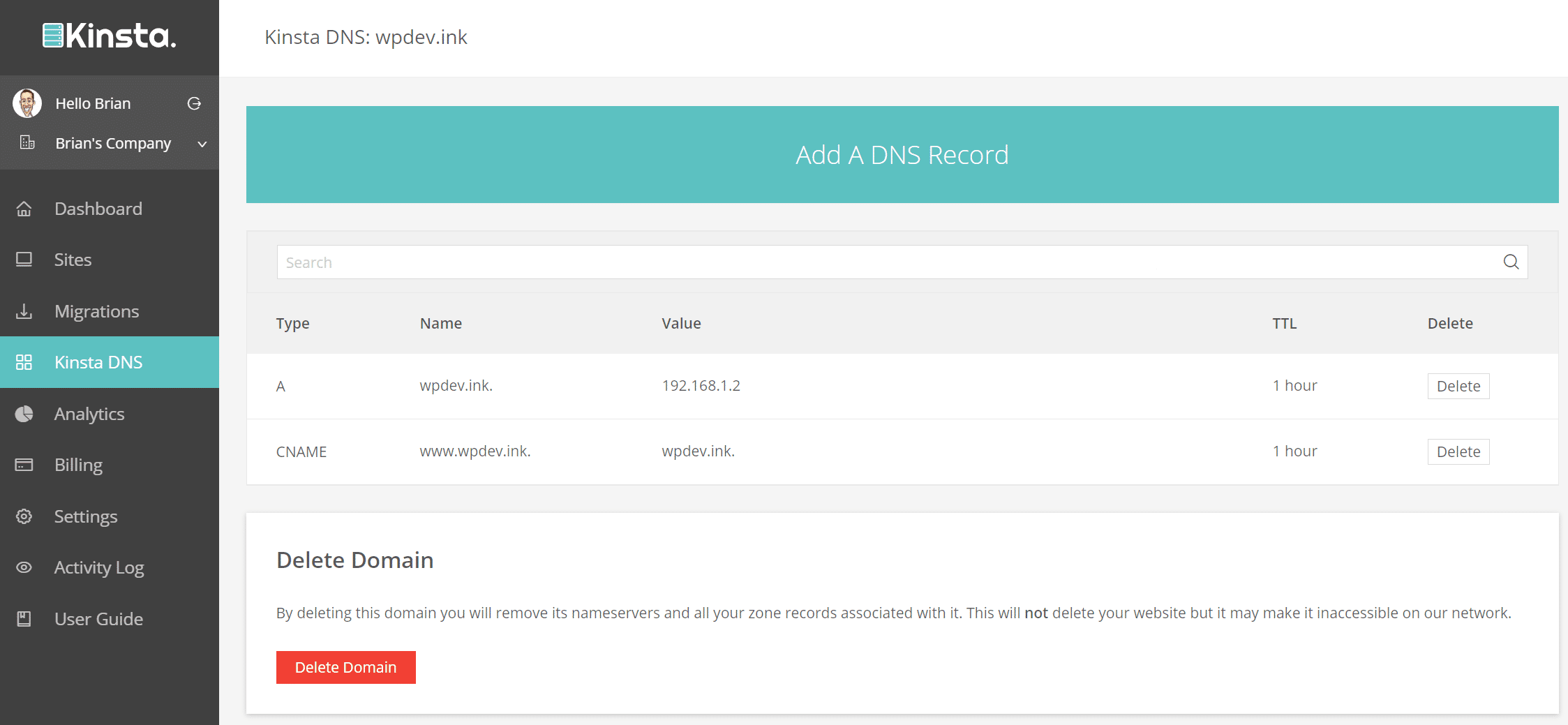Click the wpdev.ink. value in CNAME row
This screenshot has width=1568, height=725.
pos(698,451)
